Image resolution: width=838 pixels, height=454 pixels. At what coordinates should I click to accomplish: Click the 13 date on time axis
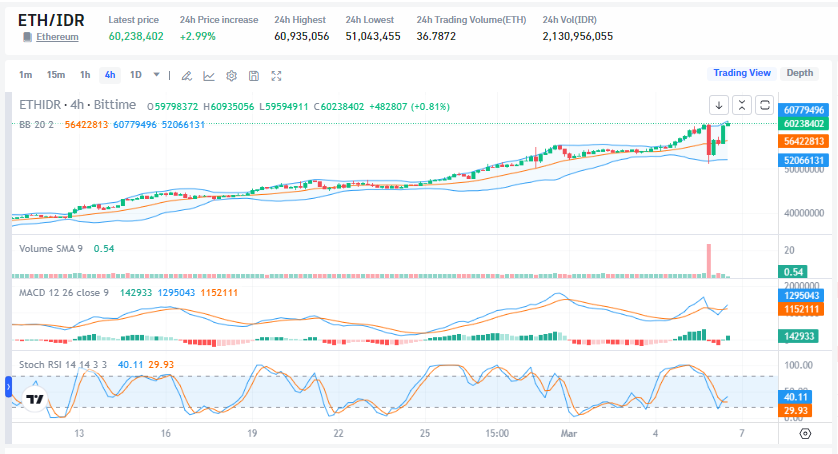tap(79, 434)
